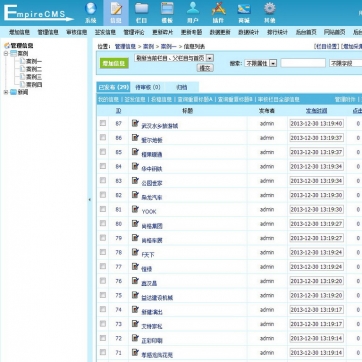
Task: Click the edit icon in YOOK row
Action: coord(135,209)
